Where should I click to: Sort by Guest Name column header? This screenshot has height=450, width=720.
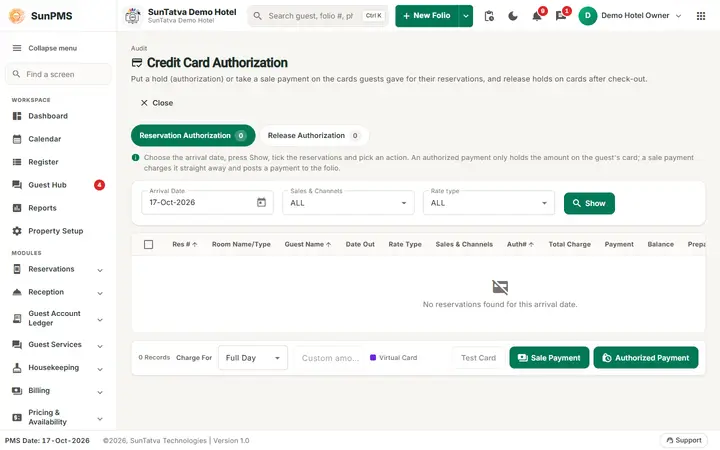pyautogui.click(x=308, y=244)
